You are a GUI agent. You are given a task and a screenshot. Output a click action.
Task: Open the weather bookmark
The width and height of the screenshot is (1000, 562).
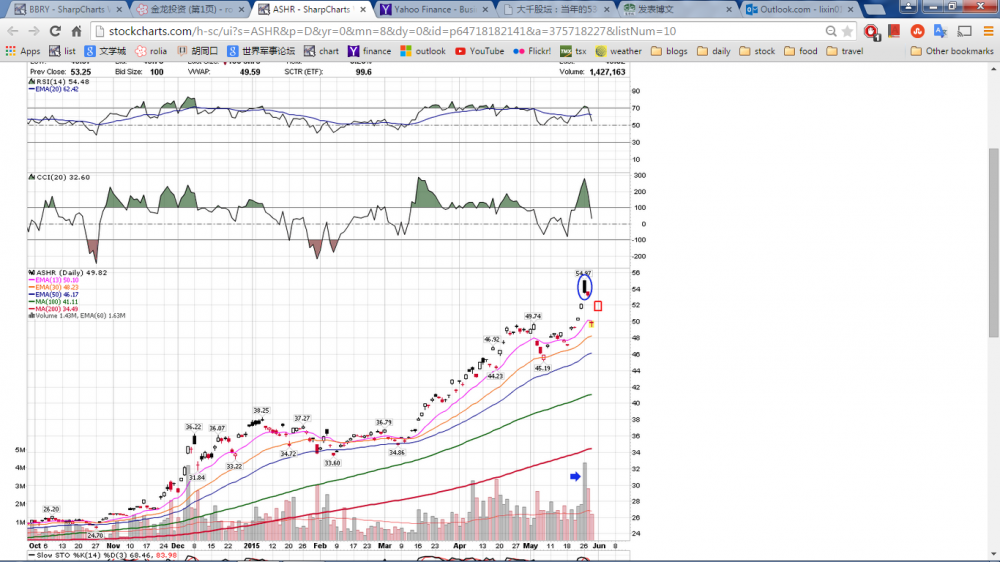pos(618,51)
